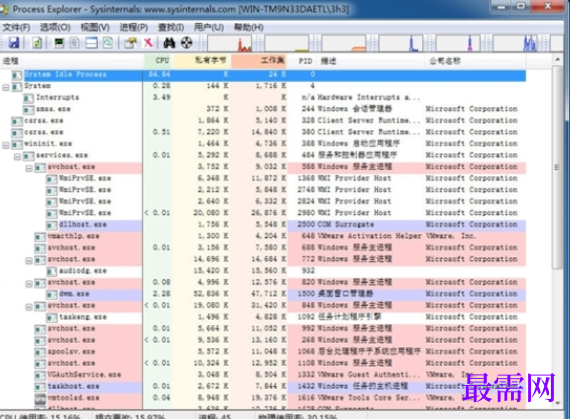Click the red X Kill Process icon
This screenshot has height=419, width=574.
tap(148, 43)
